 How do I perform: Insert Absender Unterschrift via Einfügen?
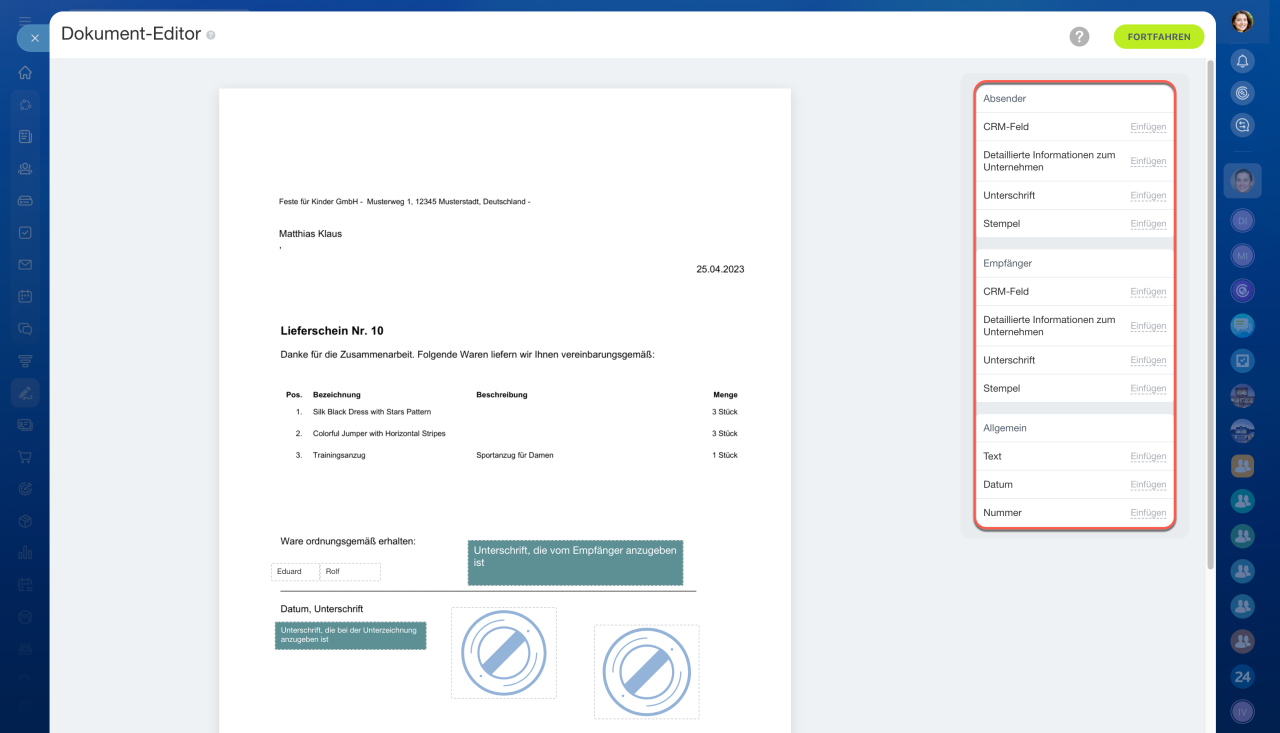(x=1148, y=196)
